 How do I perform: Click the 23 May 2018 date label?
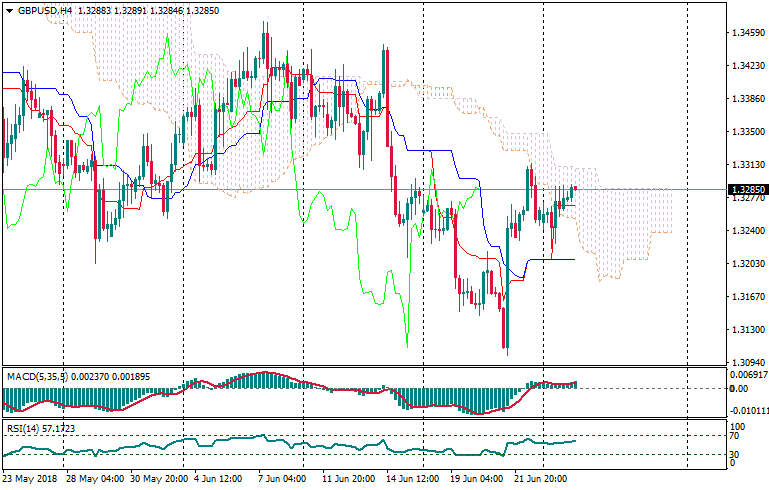tap(30, 479)
